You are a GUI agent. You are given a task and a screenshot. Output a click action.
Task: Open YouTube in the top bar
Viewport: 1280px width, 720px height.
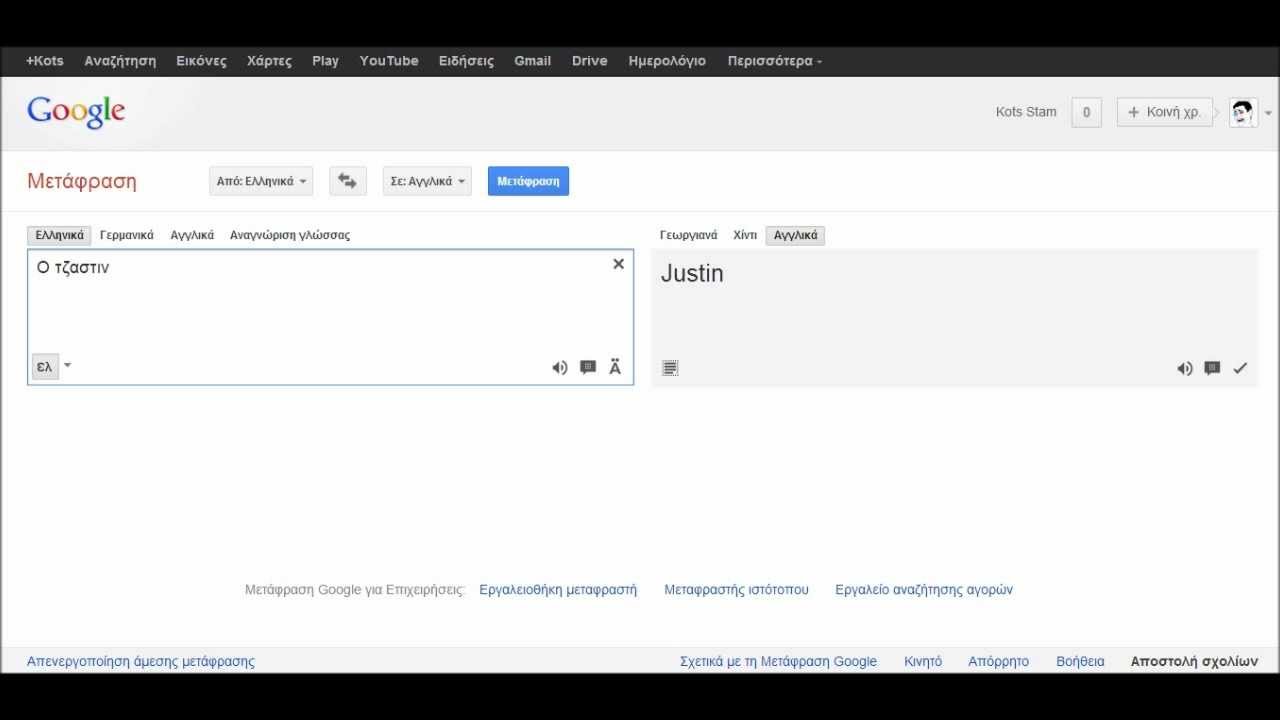click(389, 61)
